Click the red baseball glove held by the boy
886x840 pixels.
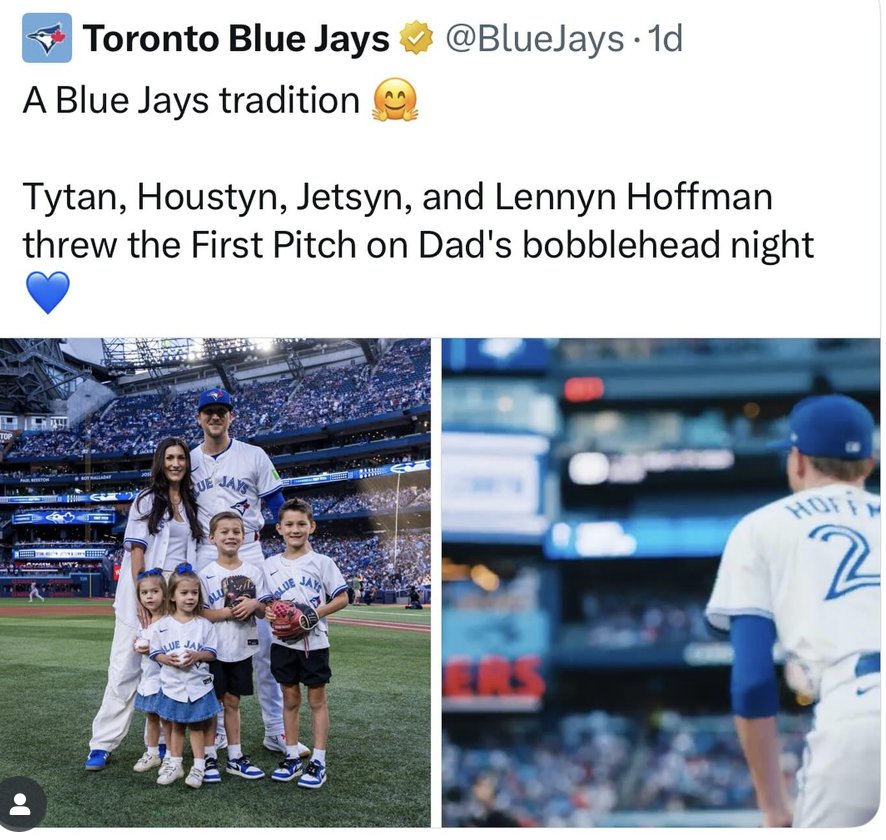point(293,620)
